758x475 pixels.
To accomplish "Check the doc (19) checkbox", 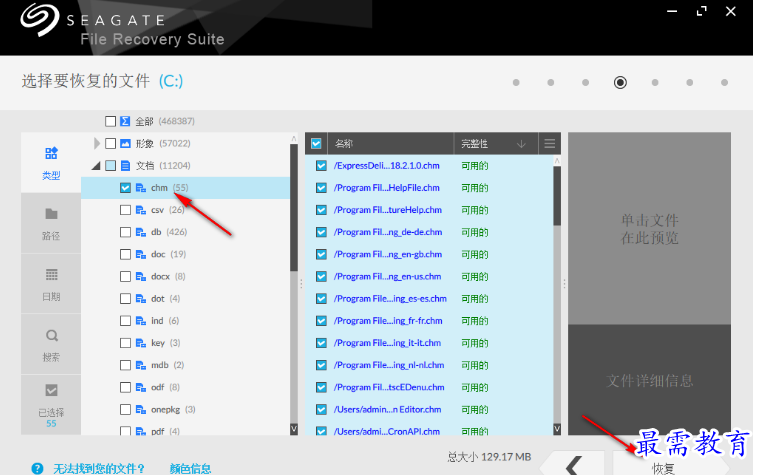I will coord(125,254).
